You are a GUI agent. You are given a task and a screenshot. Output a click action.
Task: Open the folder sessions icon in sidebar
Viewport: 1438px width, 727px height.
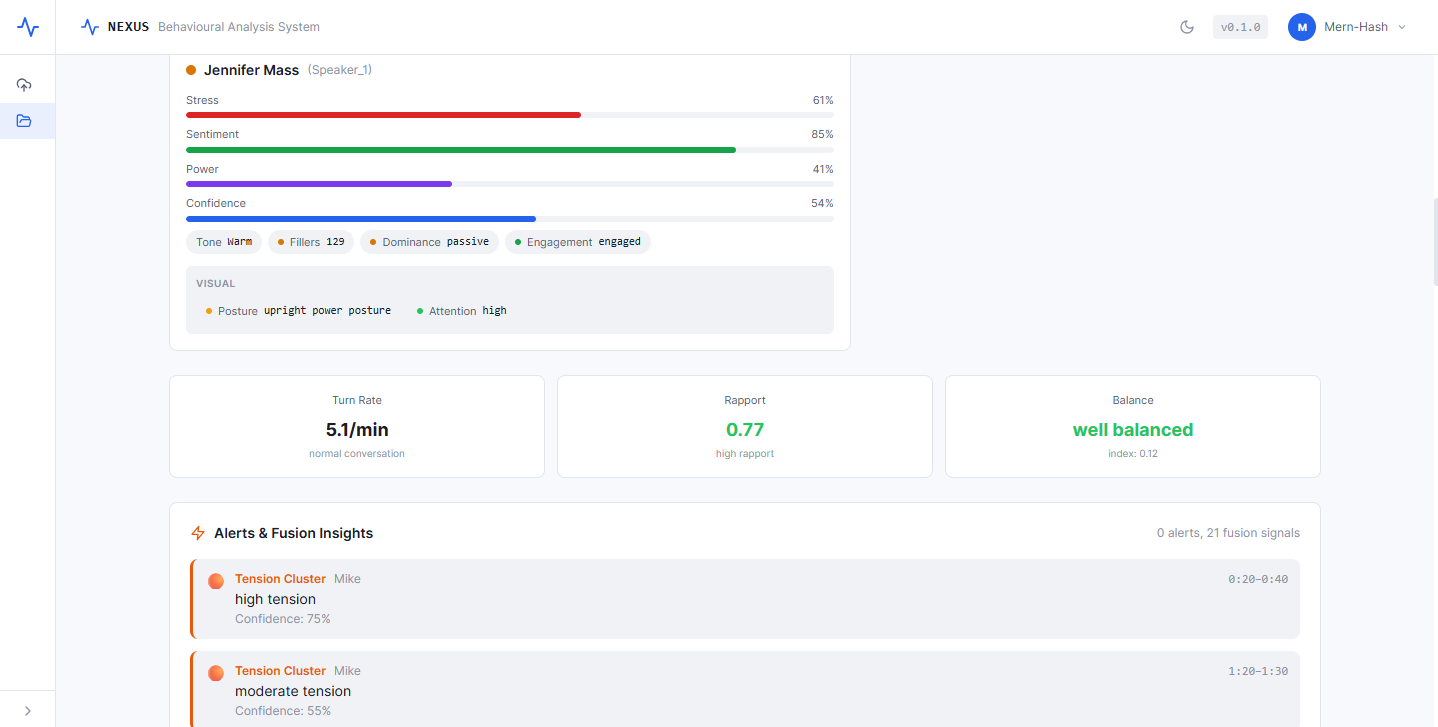pyautogui.click(x=25, y=121)
